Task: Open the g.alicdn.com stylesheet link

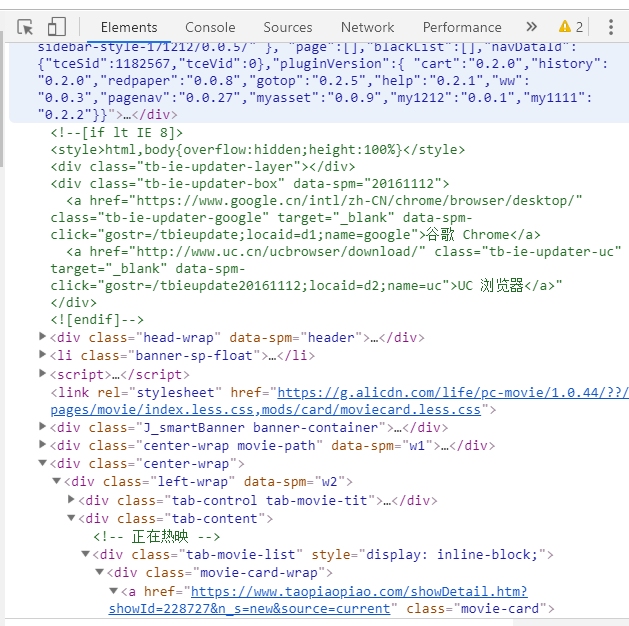Action: click(x=452, y=393)
